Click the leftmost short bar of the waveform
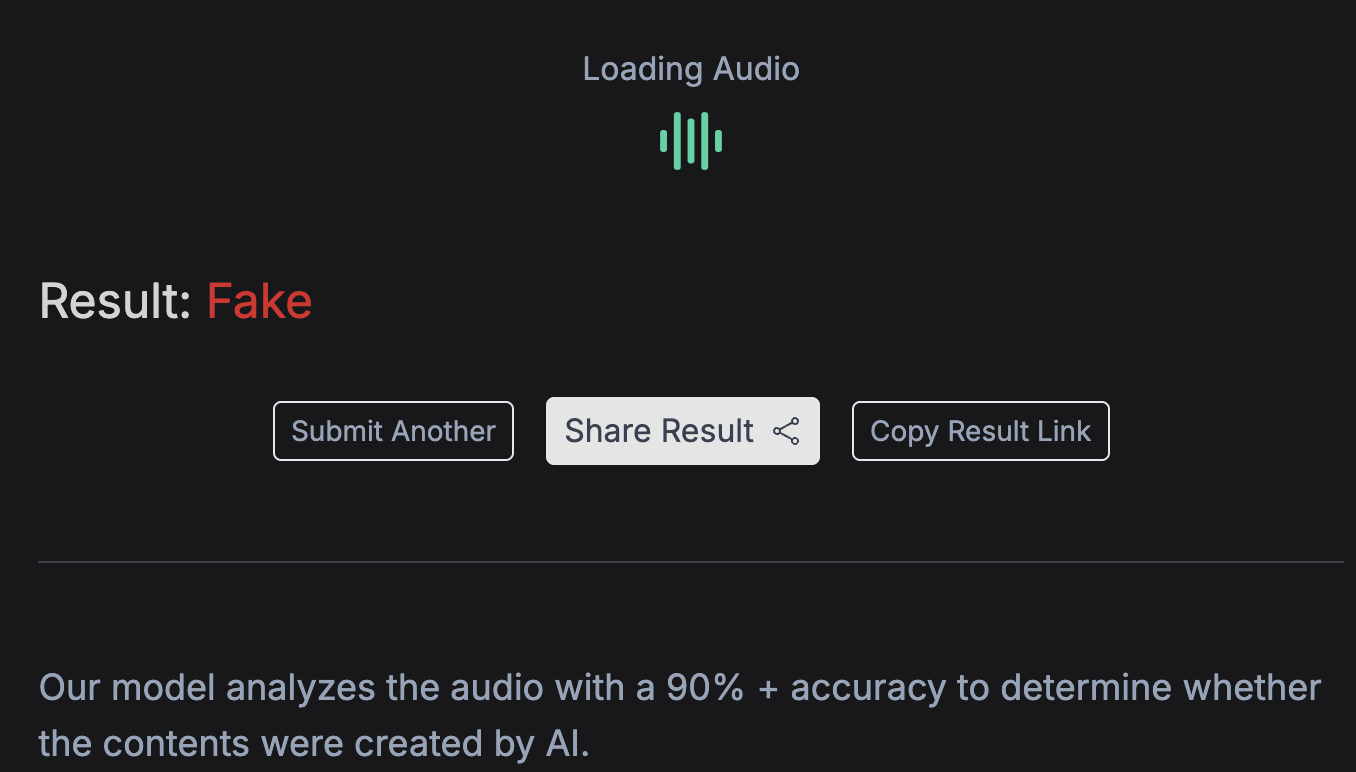The image size is (1356, 772). coord(663,141)
